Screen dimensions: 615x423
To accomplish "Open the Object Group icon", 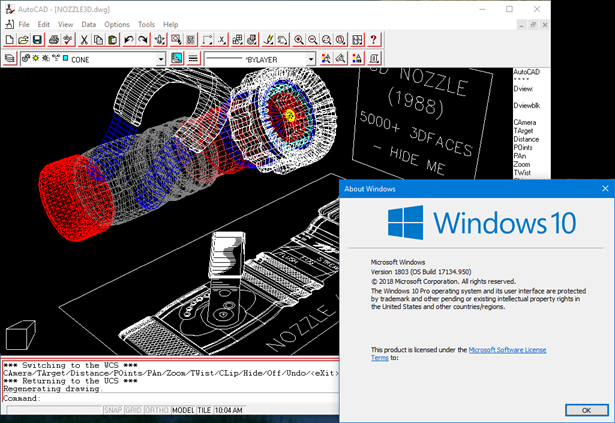I will pyautogui.click(x=191, y=40).
